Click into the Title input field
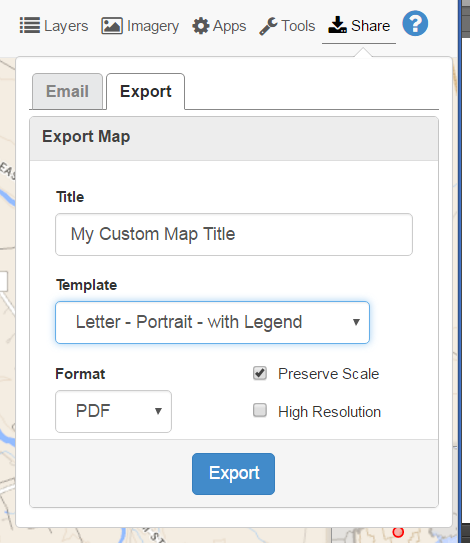This screenshot has height=543, width=470. point(234,234)
